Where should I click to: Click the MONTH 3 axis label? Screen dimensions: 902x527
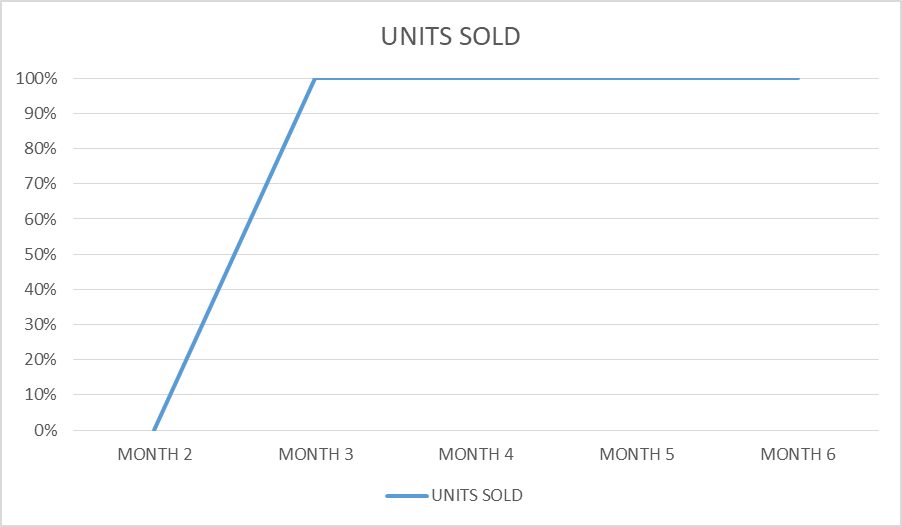click(316, 454)
